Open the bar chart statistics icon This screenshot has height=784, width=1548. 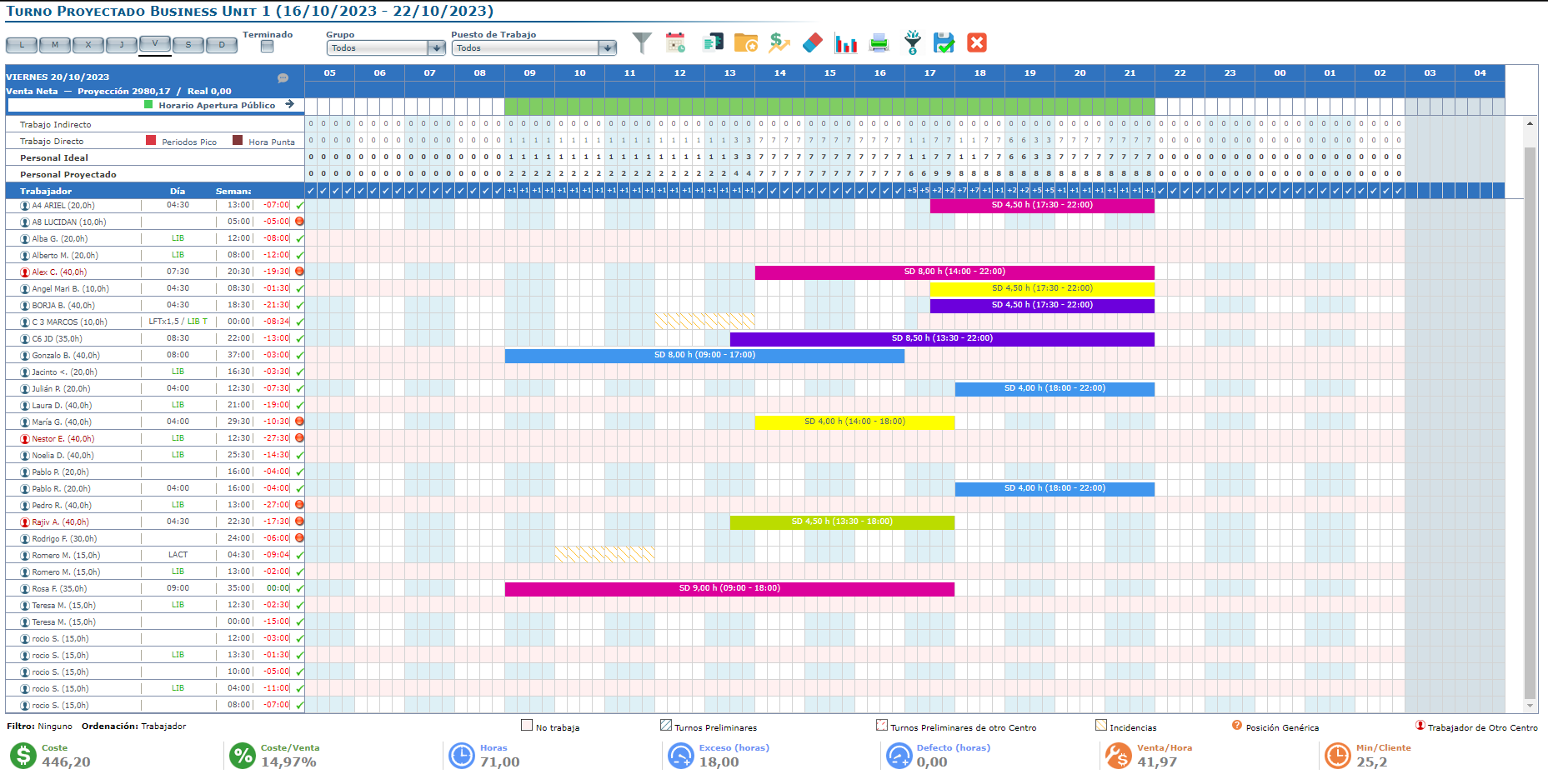(x=846, y=42)
